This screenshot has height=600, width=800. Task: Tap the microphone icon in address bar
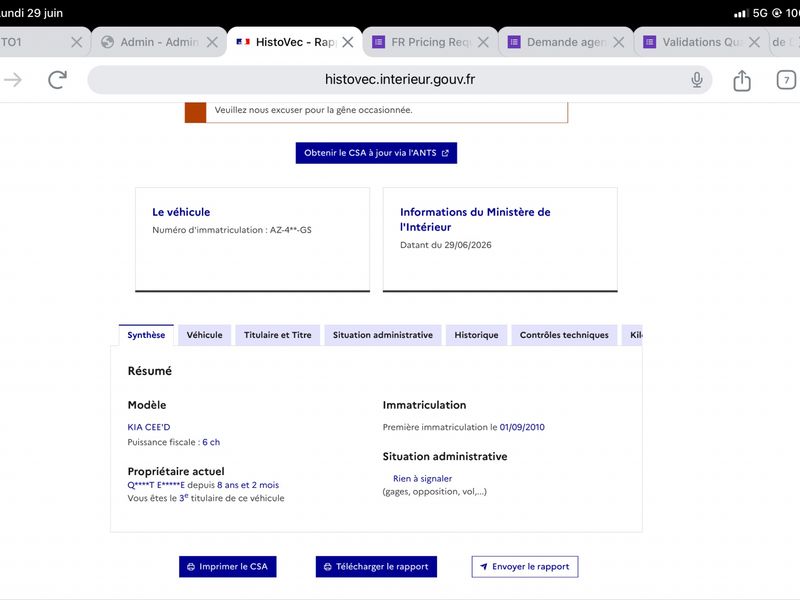(696, 80)
